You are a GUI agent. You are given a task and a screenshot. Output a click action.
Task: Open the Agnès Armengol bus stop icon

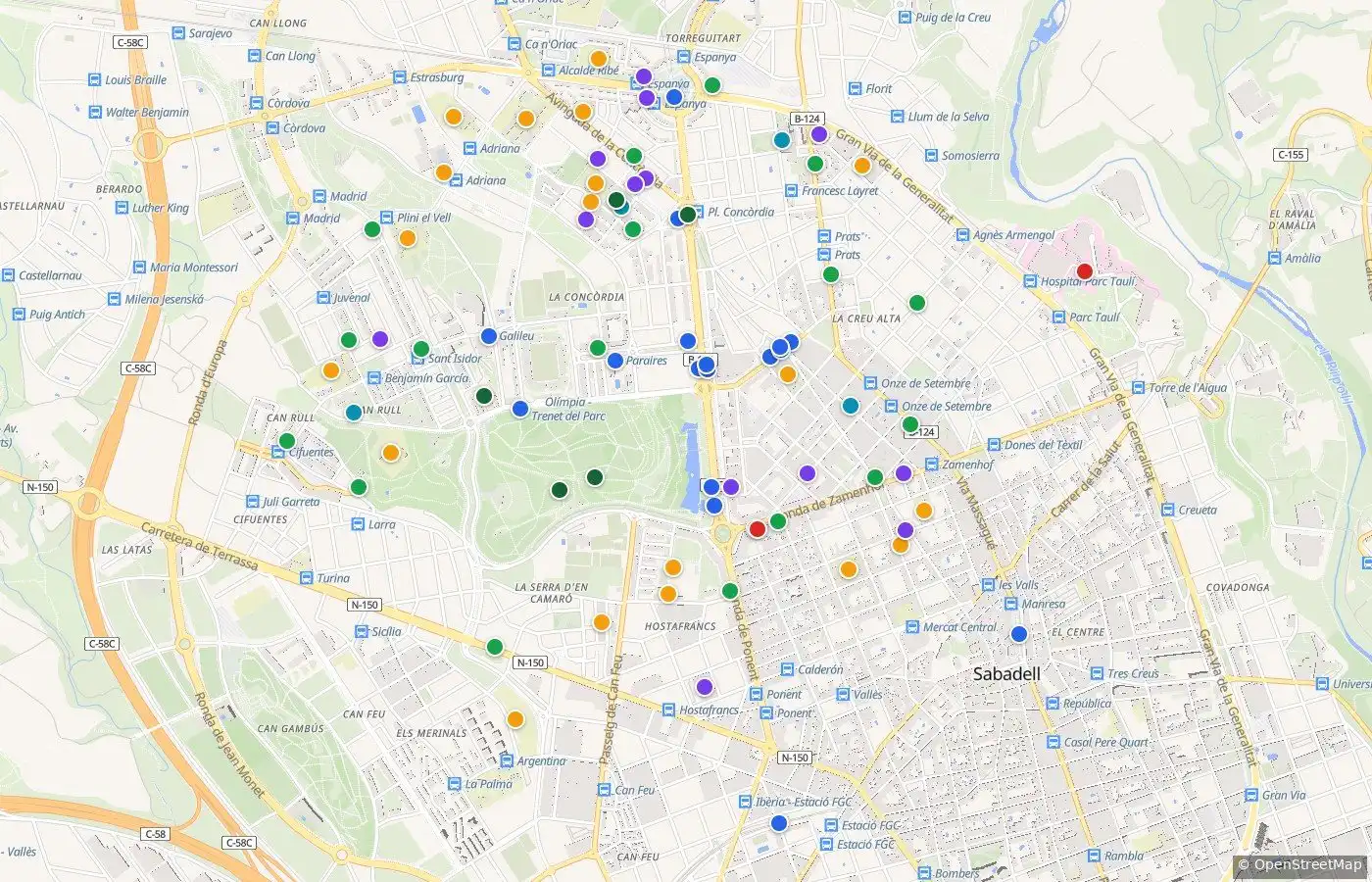point(963,235)
